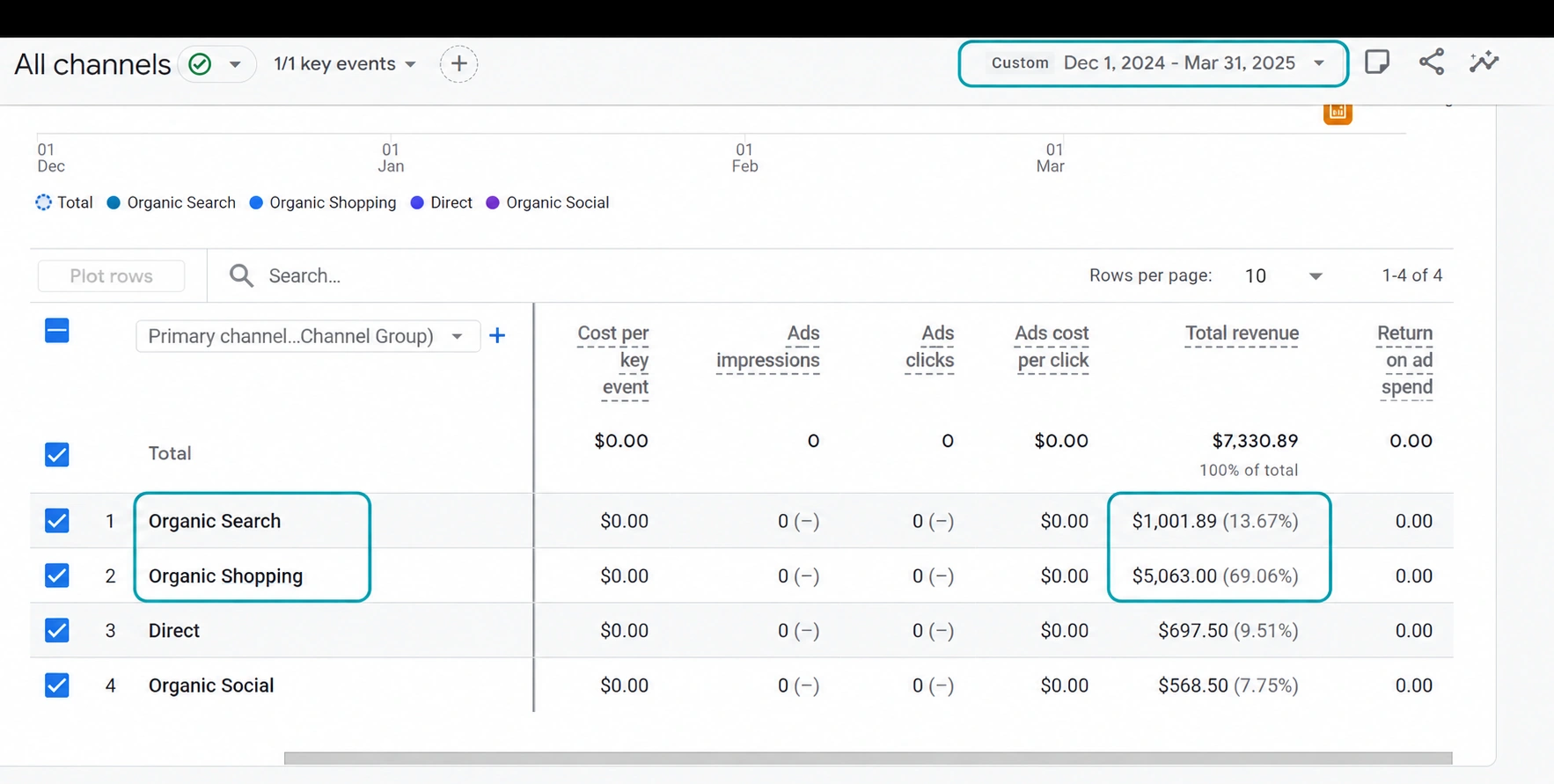
Task: Uncheck the Organic Shopping row checkbox
Action: 57,575
